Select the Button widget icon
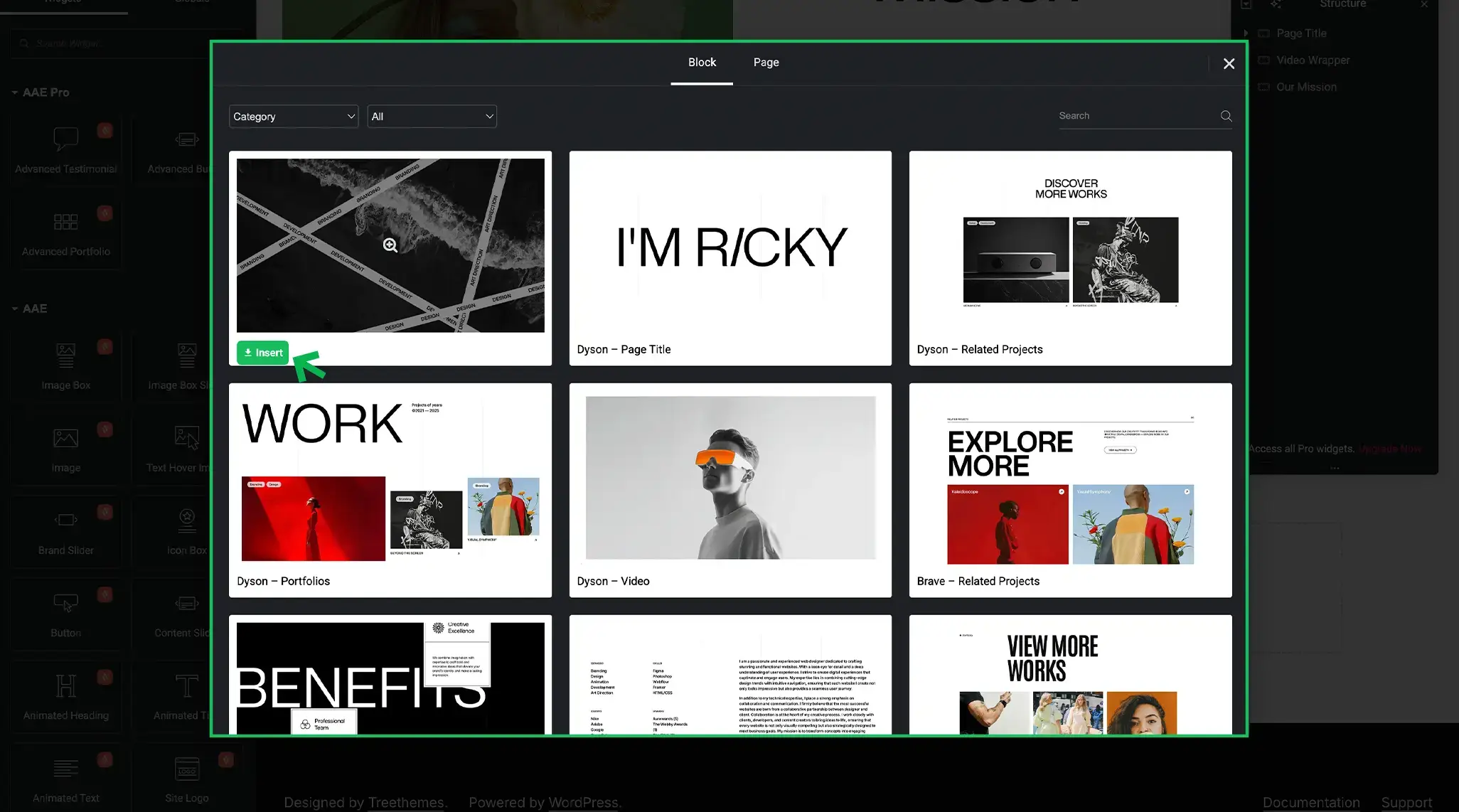The width and height of the screenshot is (1459, 812). 65,603
